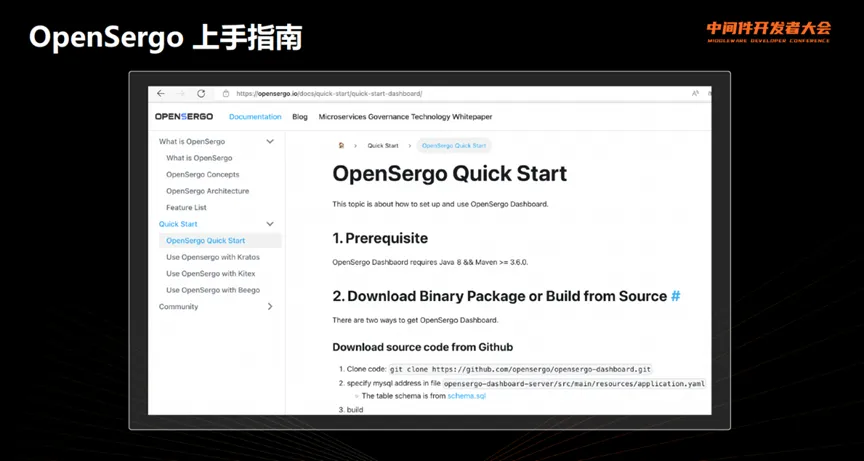
Task: Click Download source code from Github heading
Action: click(x=423, y=347)
